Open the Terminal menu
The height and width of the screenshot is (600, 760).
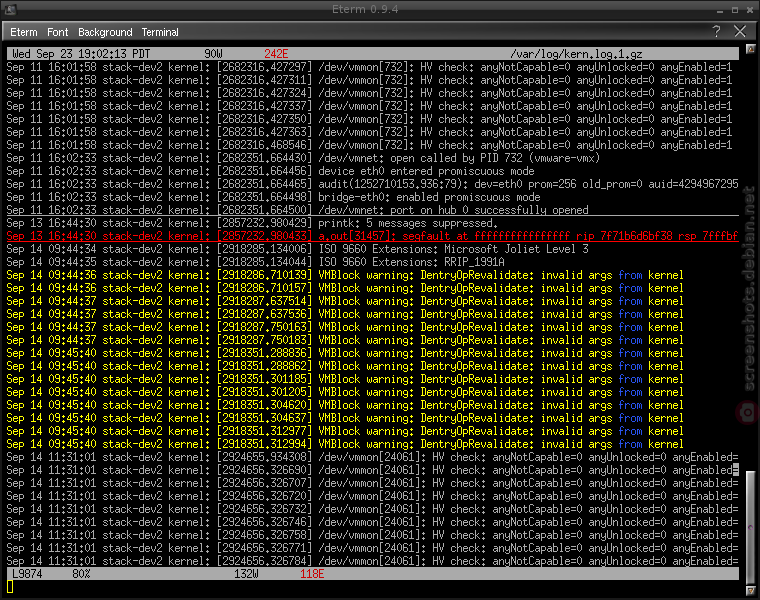point(160,32)
